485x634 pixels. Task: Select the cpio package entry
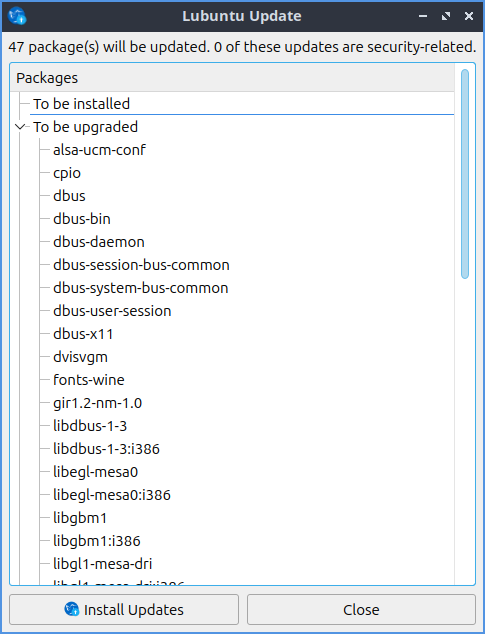(67, 173)
